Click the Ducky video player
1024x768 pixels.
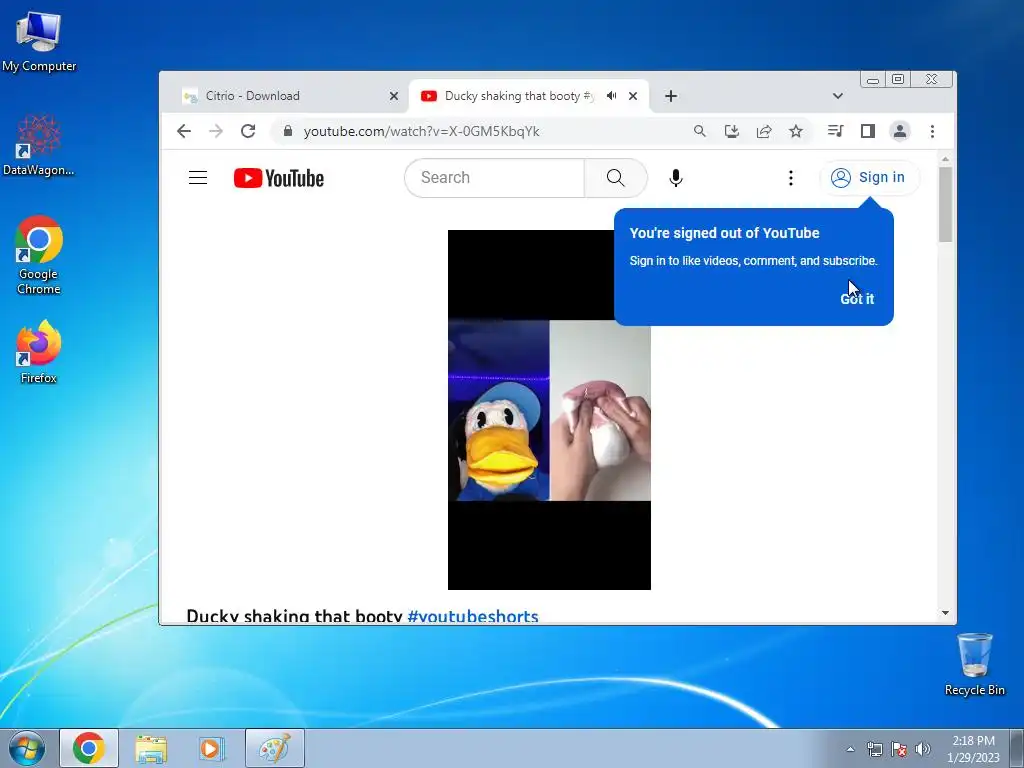(x=549, y=409)
